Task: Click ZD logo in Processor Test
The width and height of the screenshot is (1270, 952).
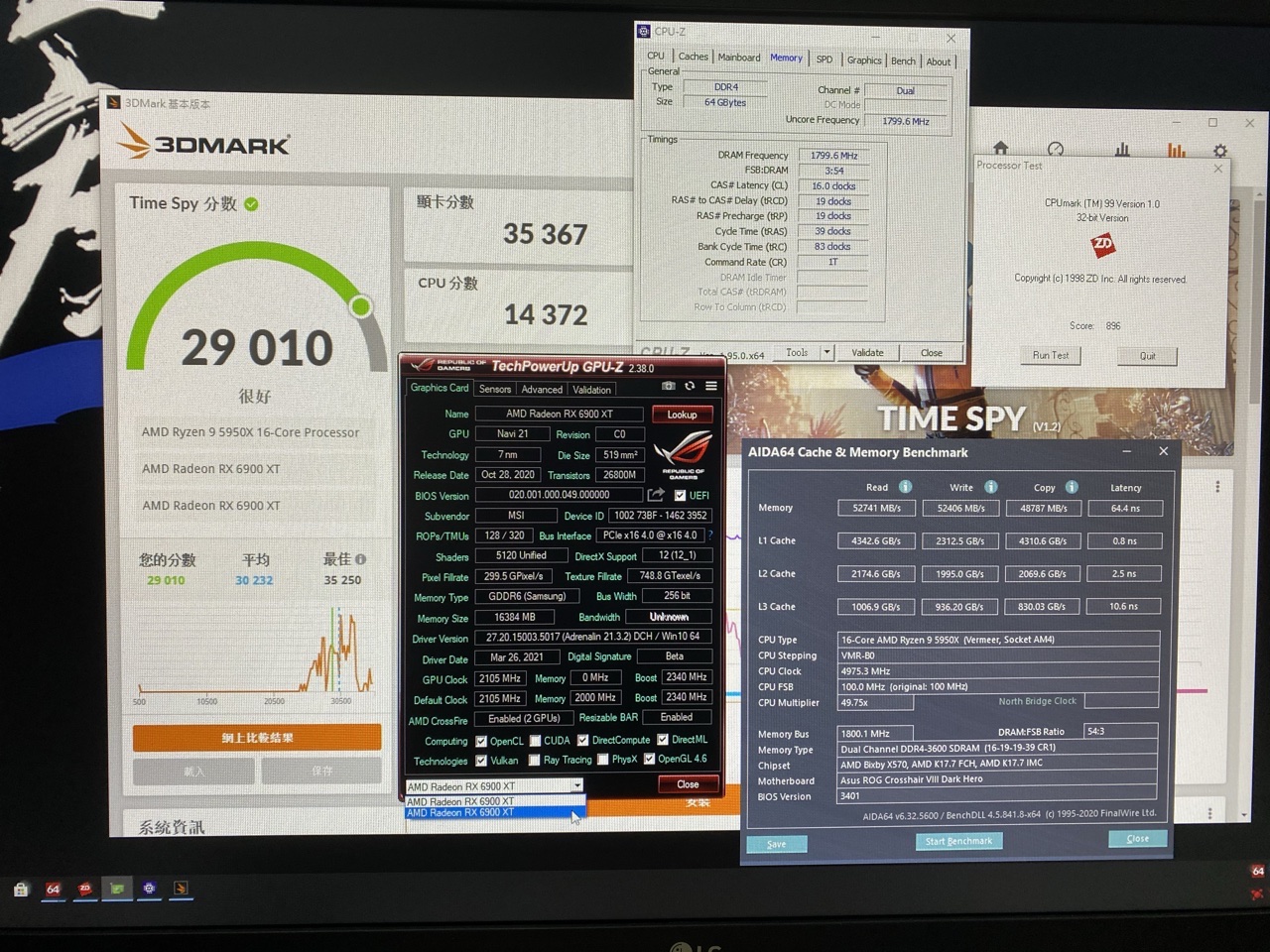Action: (x=1102, y=243)
